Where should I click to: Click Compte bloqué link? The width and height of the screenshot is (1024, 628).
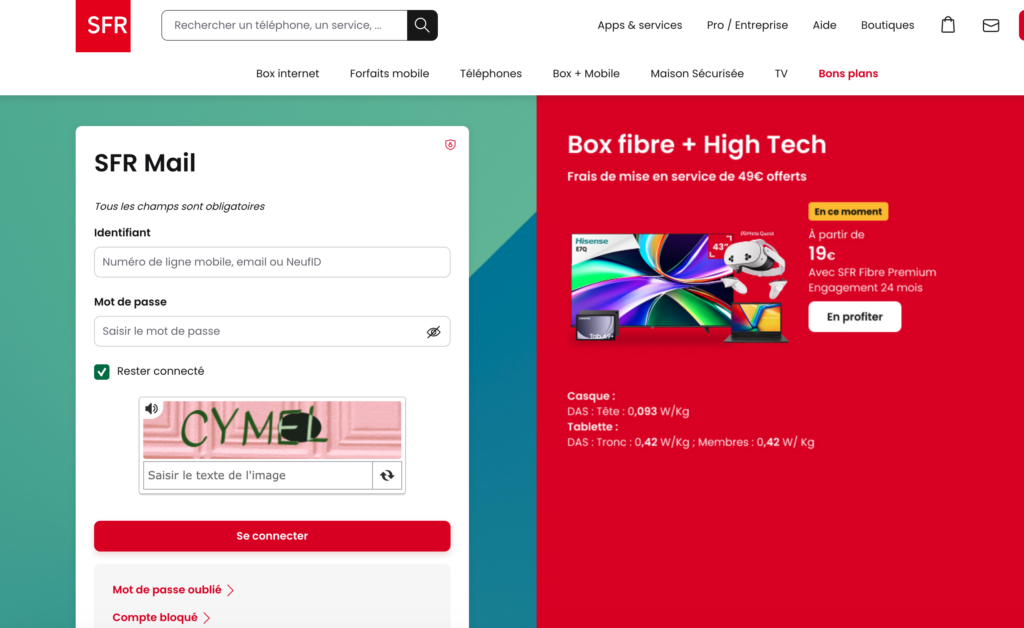point(155,618)
